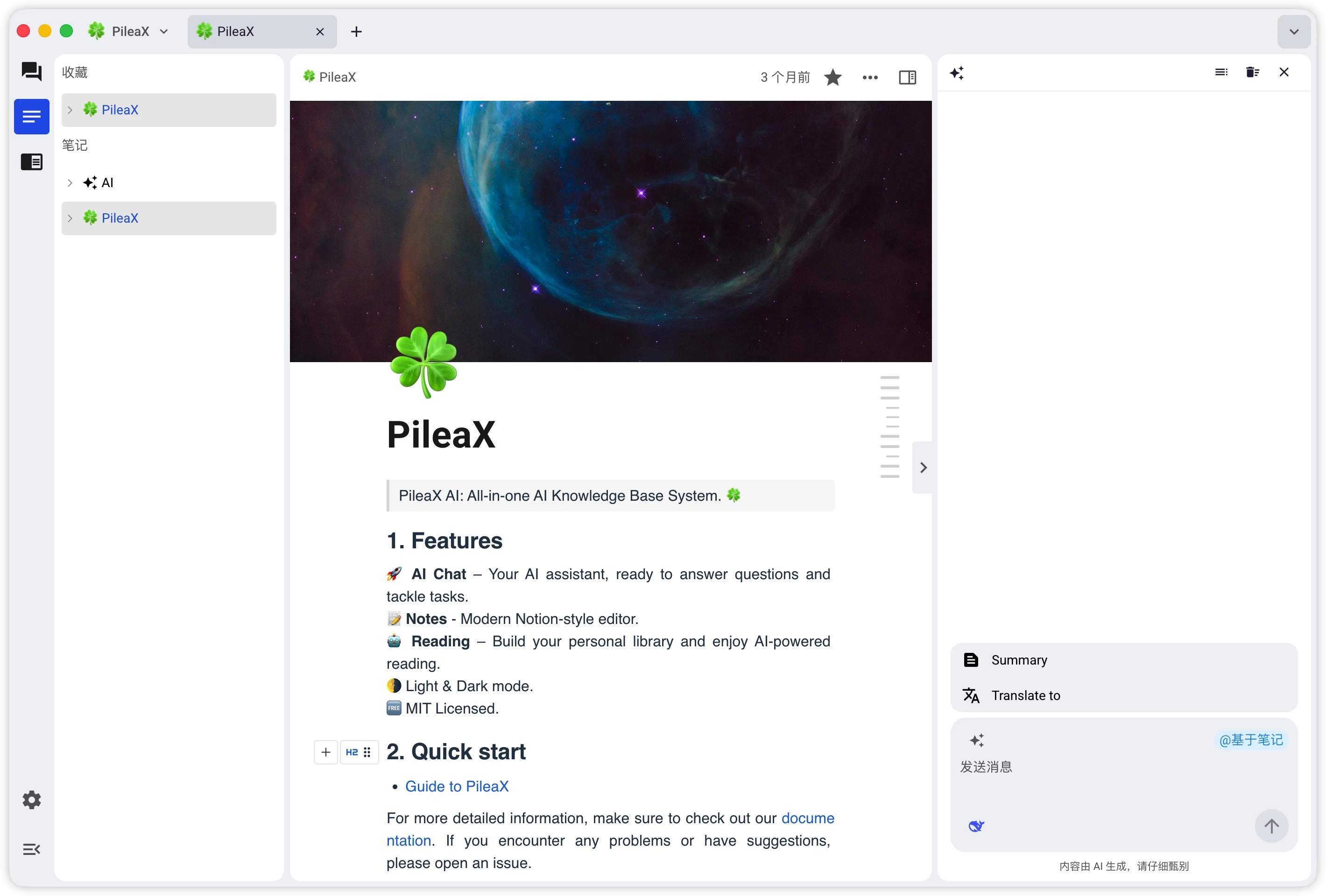Screen dimensions: 1326x896
Task: Open the reading library sidebar icon
Action: [x=31, y=162]
